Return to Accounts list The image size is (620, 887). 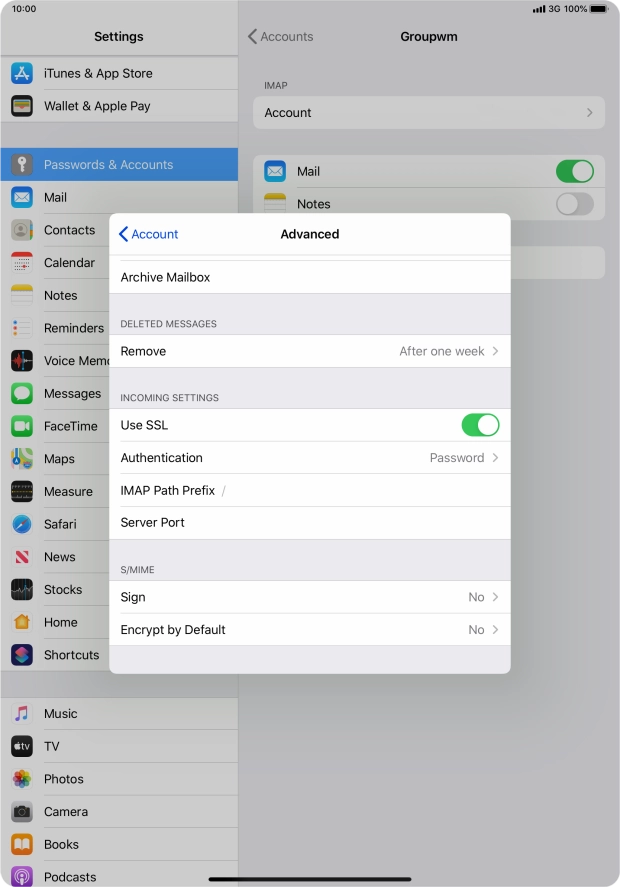pos(281,37)
